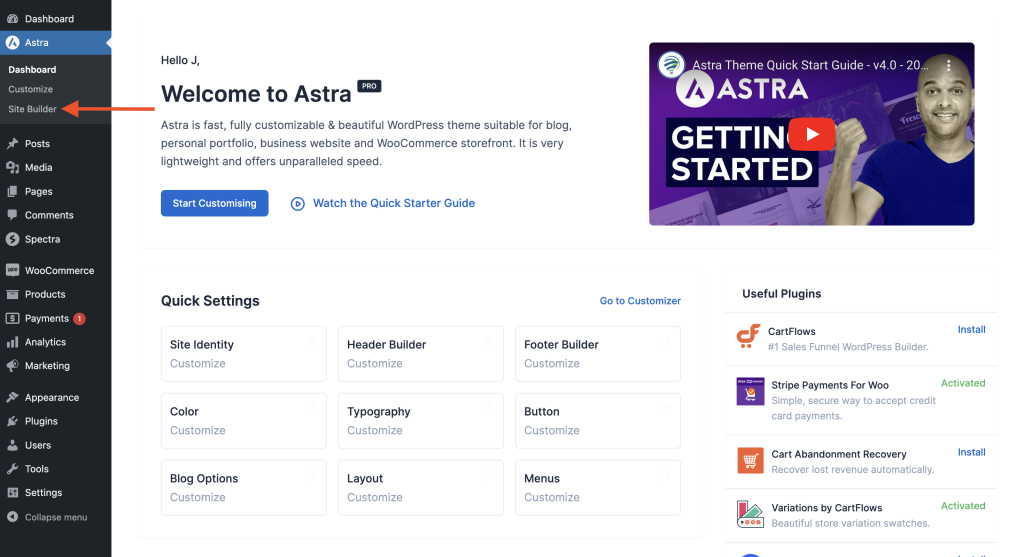The image size is (1024, 557).
Task: Click the Quick Settings heading
Action: (210, 301)
